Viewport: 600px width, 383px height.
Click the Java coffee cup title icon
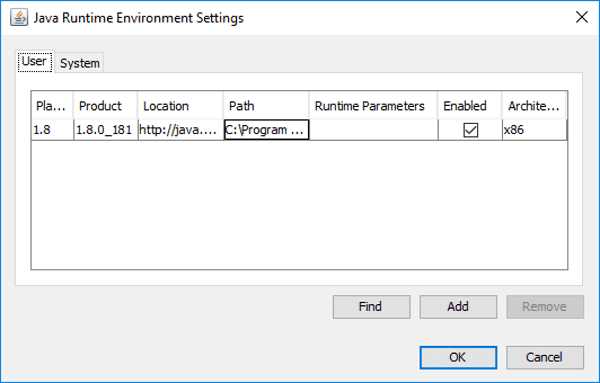click(x=19, y=18)
